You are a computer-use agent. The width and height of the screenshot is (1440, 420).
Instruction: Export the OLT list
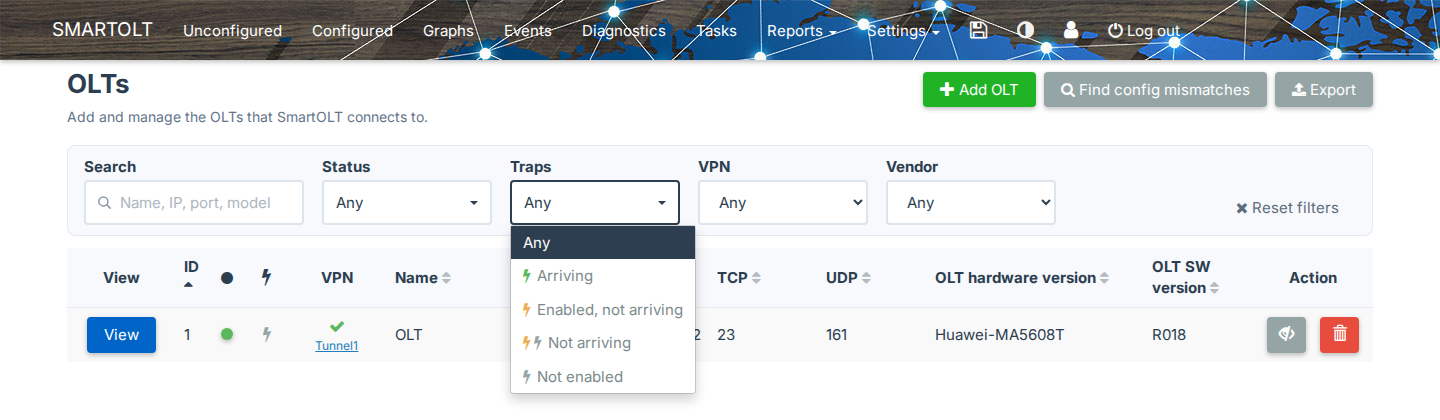tap(1324, 90)
